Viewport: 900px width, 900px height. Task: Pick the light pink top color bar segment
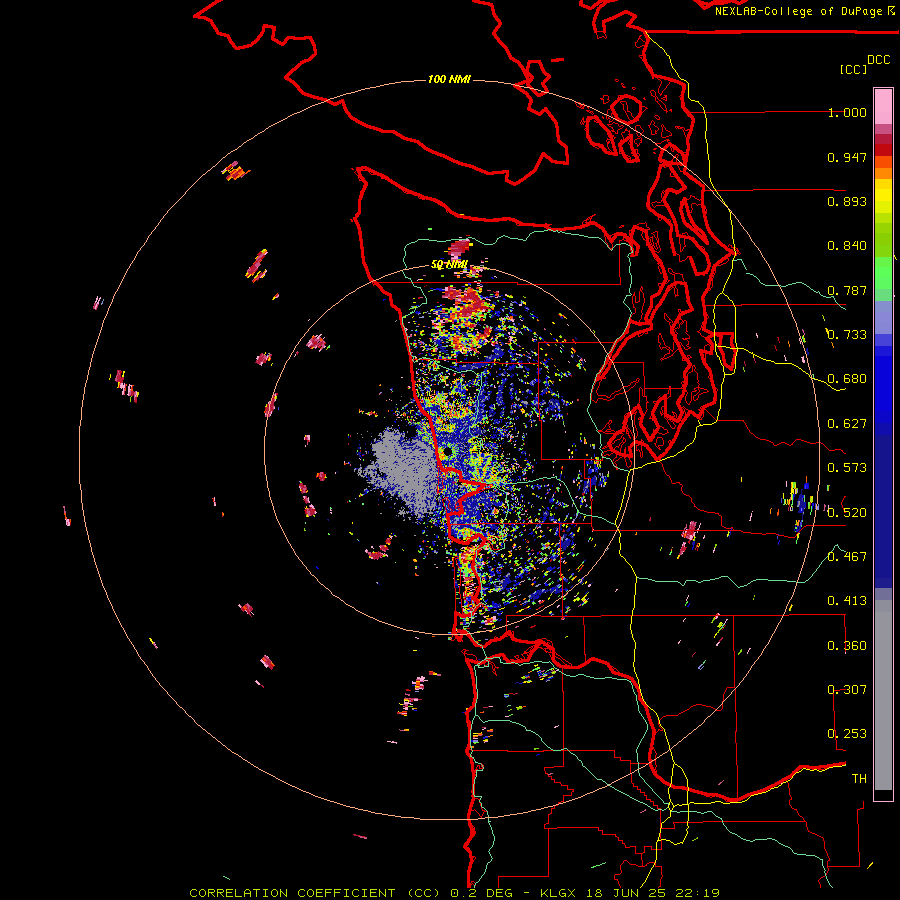[x=883, y=107]
